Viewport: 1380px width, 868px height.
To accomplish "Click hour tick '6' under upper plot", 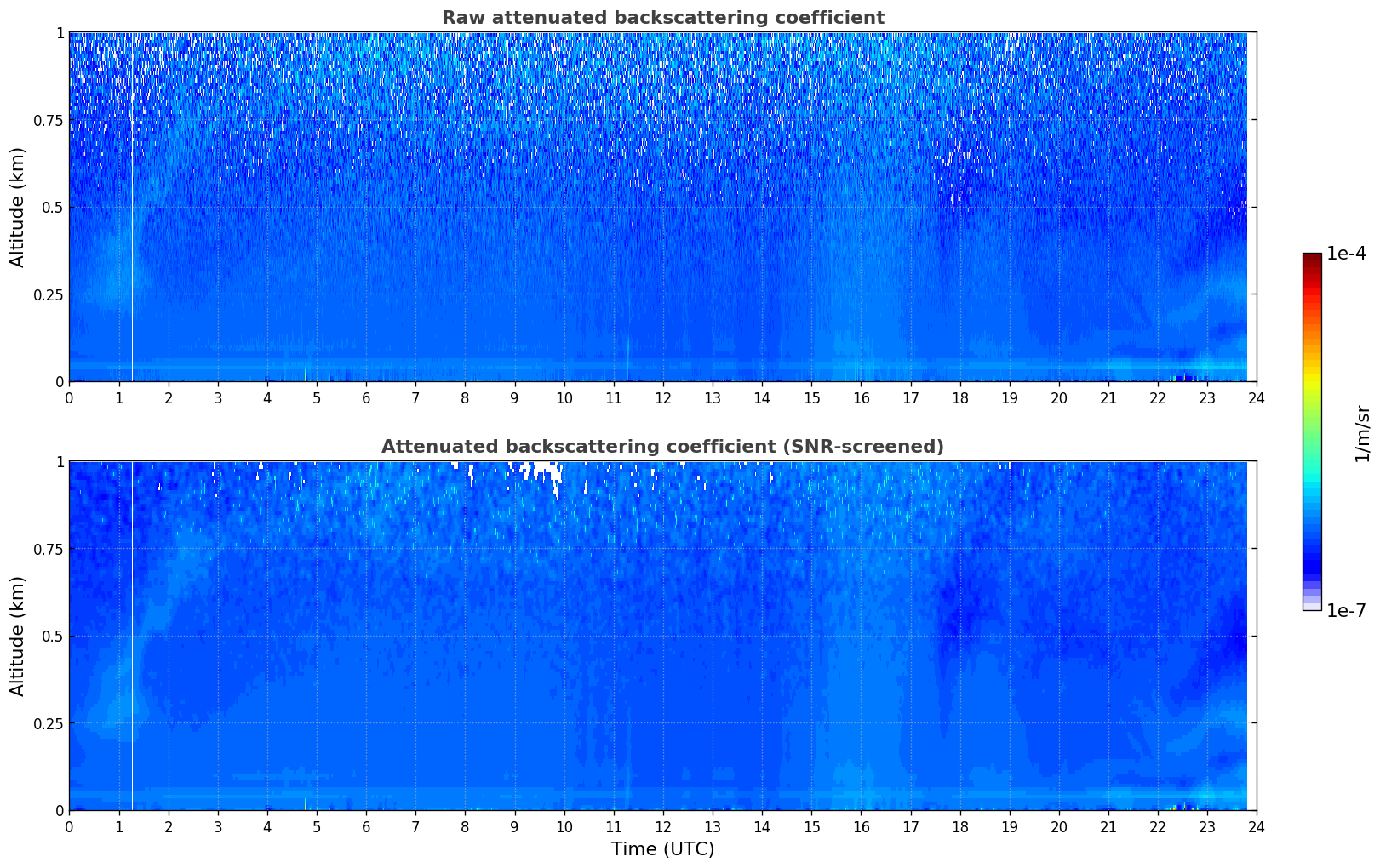I will [x=366, y=397].
